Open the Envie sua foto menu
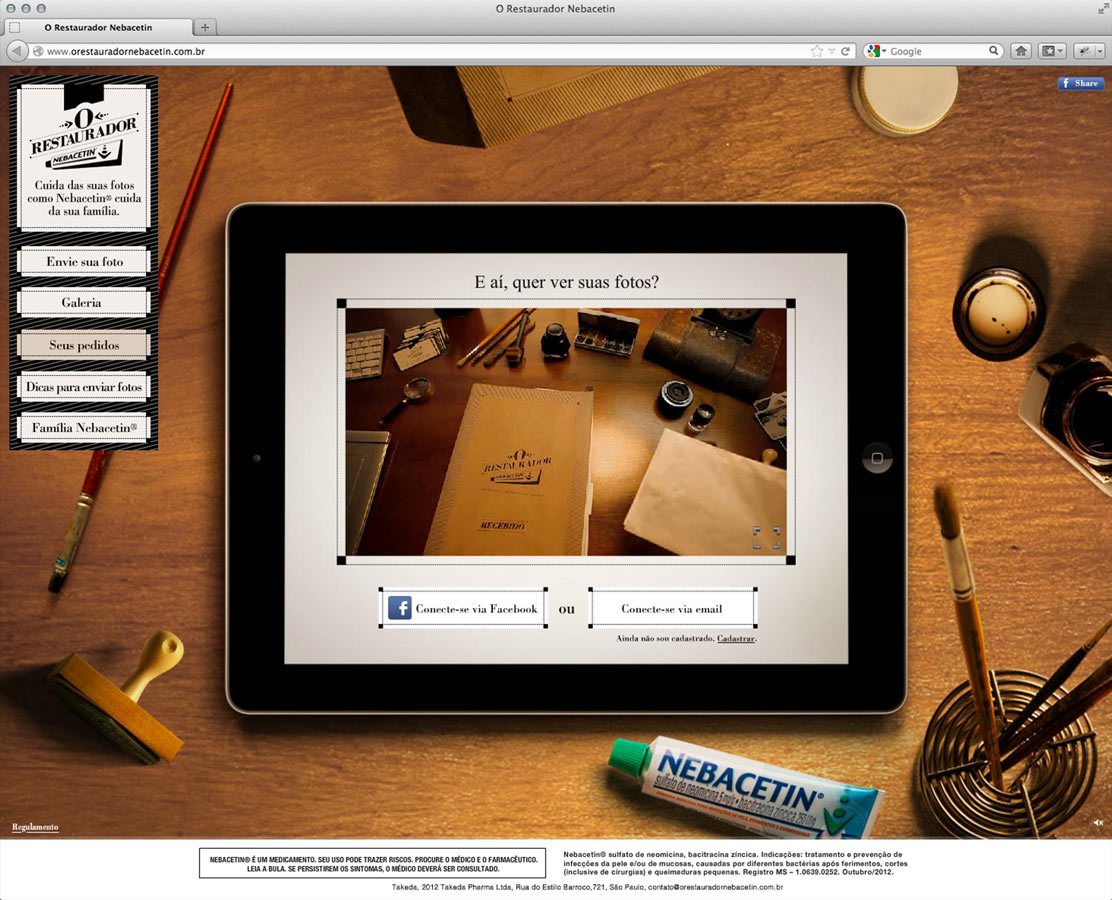 pos(84,262)
